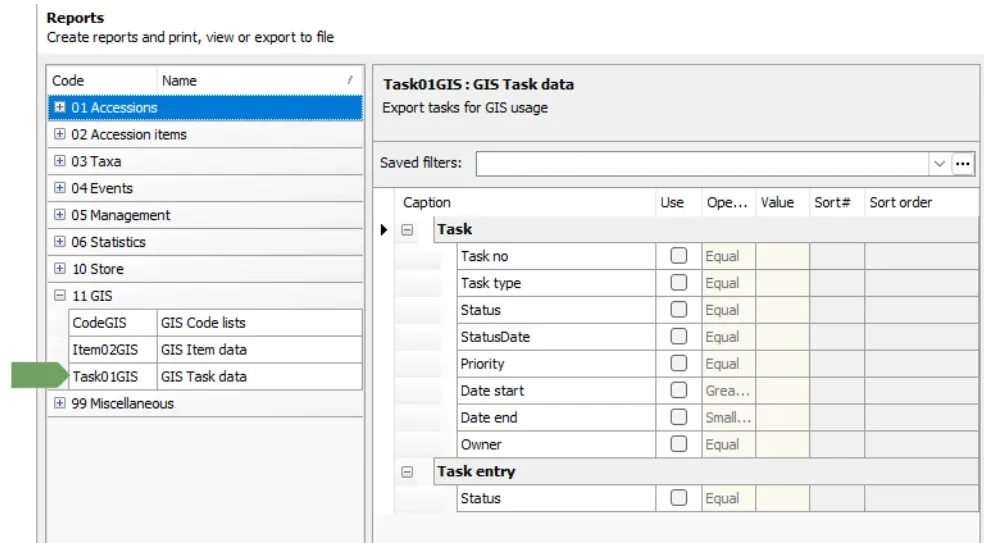Expand the 01 Accessions group
The width and height of the screenshot is (984, 543).
pyautogui.click(x=60, y=107)
